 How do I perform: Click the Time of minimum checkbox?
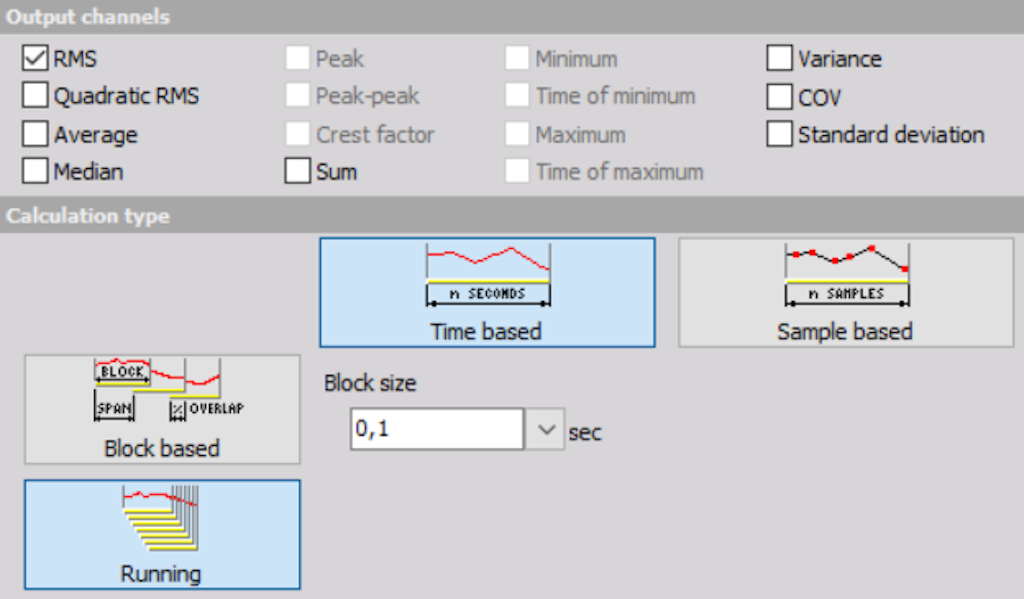point(517,95)
